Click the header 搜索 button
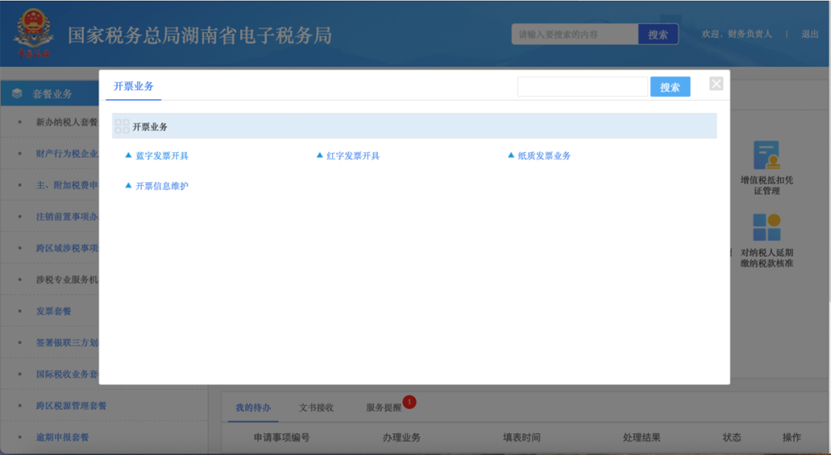 pyautogui.click(x=658, y=34)
